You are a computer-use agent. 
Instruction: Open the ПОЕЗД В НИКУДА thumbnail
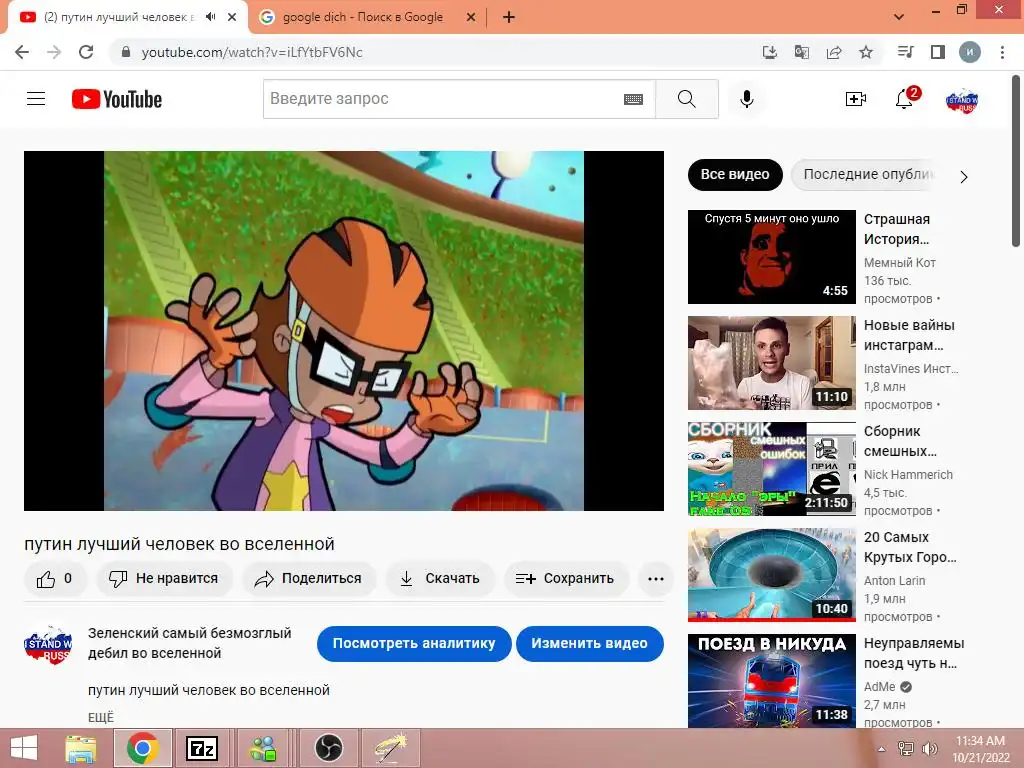(771, 680)
